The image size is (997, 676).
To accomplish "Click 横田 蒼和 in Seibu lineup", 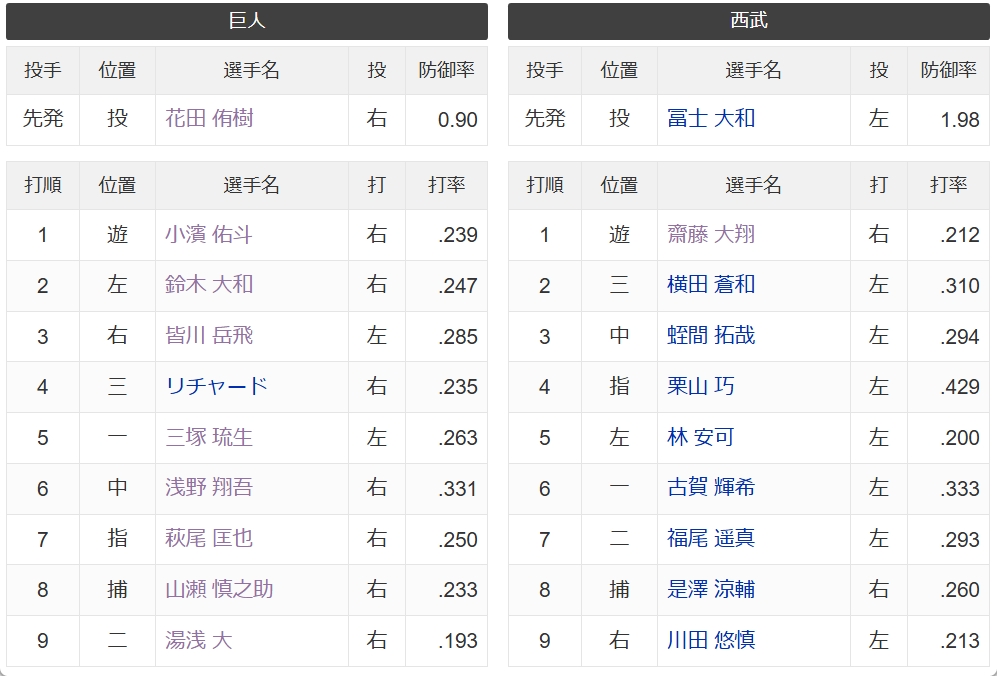I will 711,285.
